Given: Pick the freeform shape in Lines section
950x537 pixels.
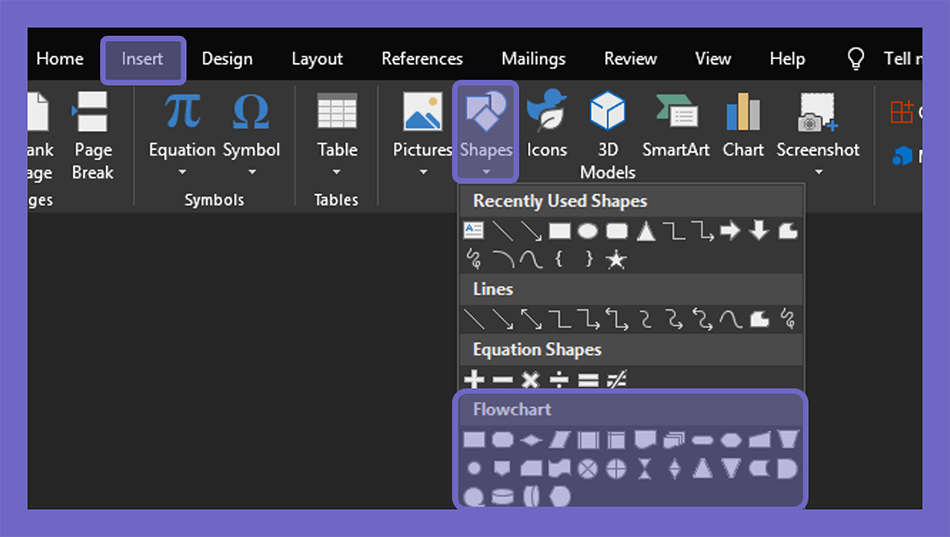Looking at the screenshot, I should 759,319.
